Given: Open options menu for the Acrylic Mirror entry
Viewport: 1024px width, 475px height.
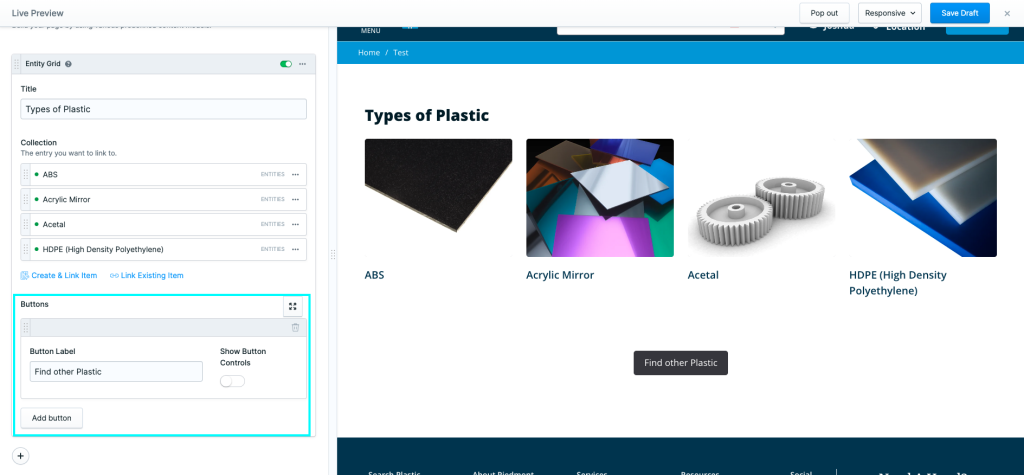Looking at the screenshot, I should pyautogui.click(x=295, y=199).
